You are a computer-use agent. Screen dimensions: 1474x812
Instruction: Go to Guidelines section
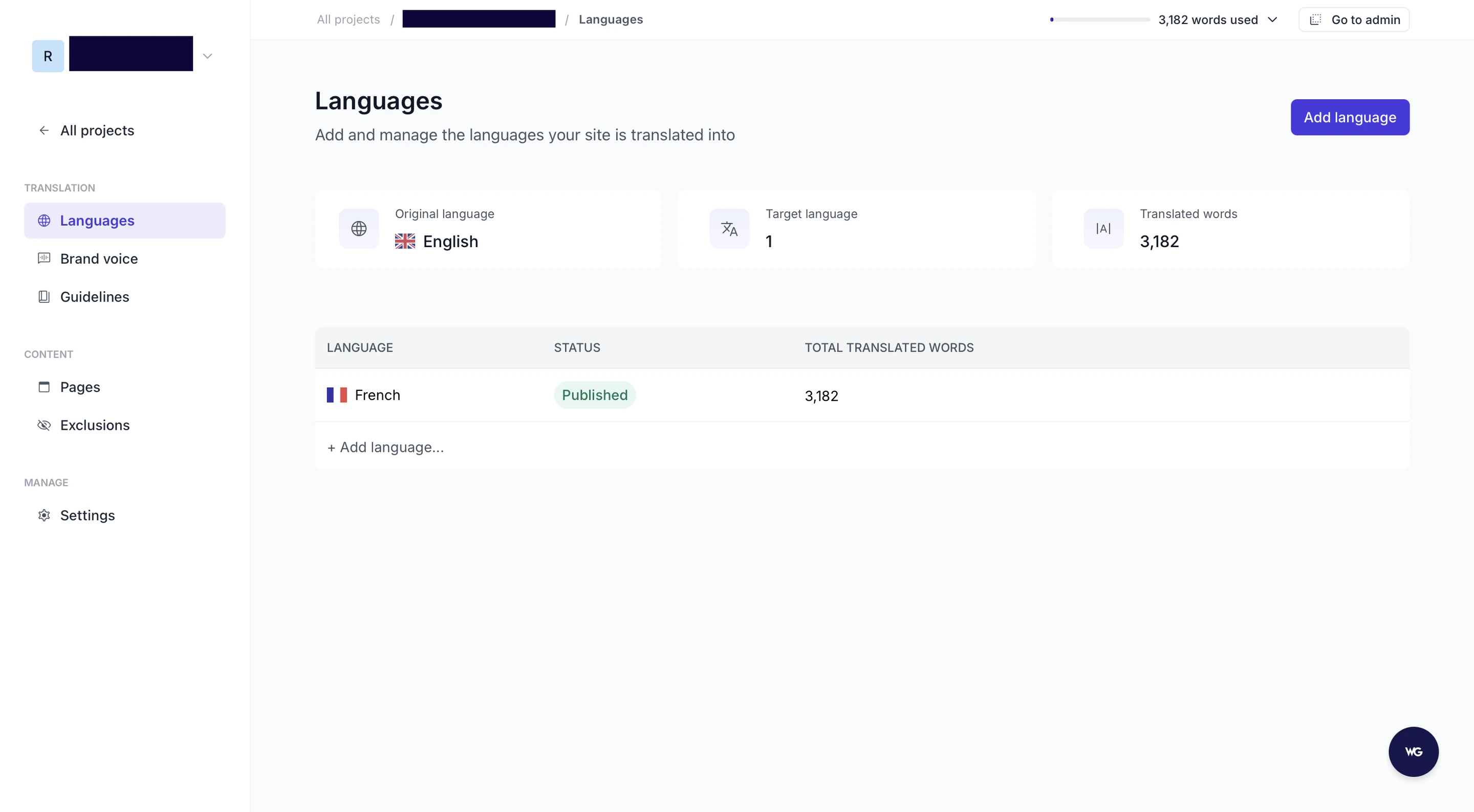(125, 296)
